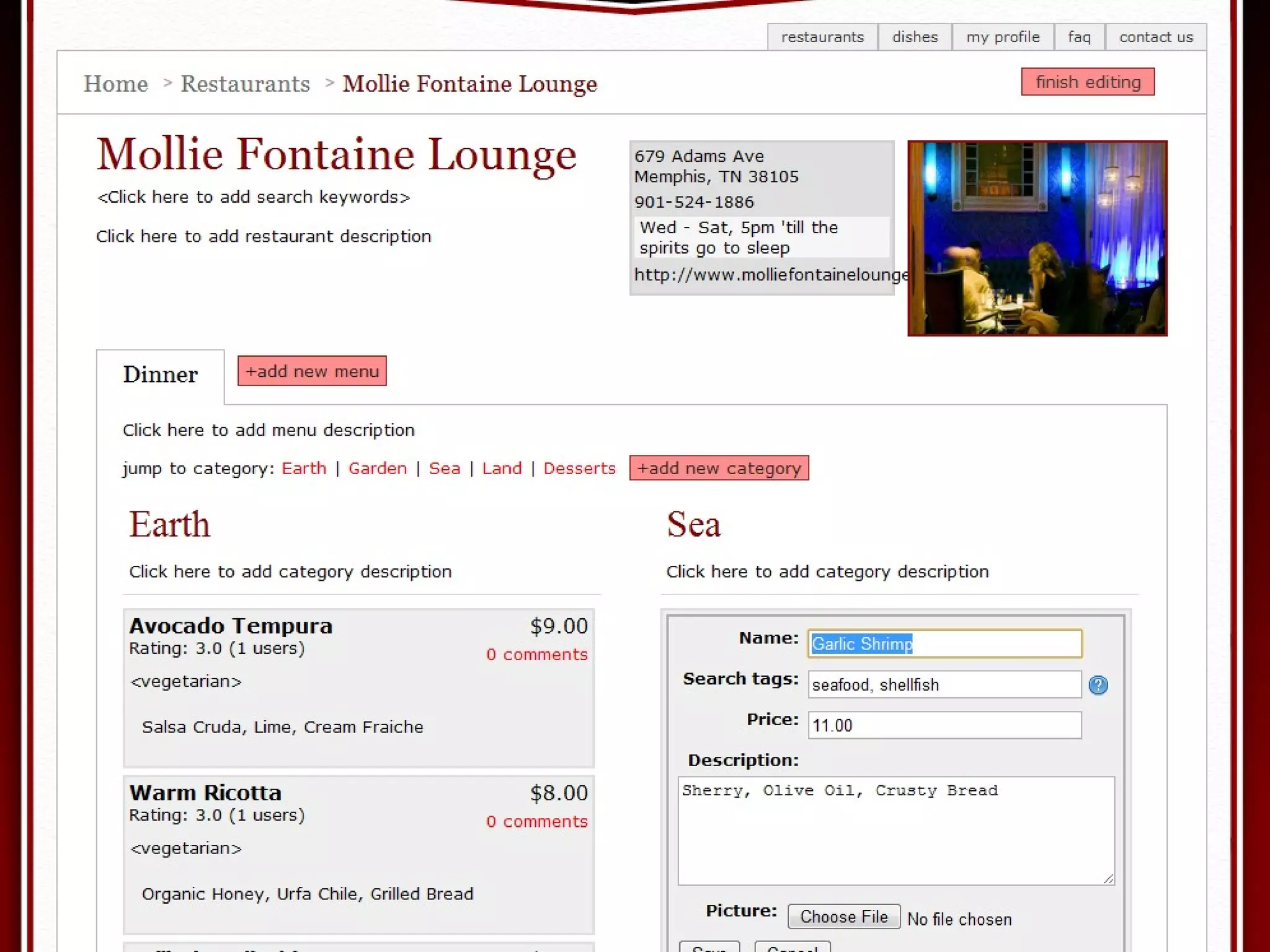Click +add new category button
This screenshot has height=952, width=1270.
pos(719,468)
